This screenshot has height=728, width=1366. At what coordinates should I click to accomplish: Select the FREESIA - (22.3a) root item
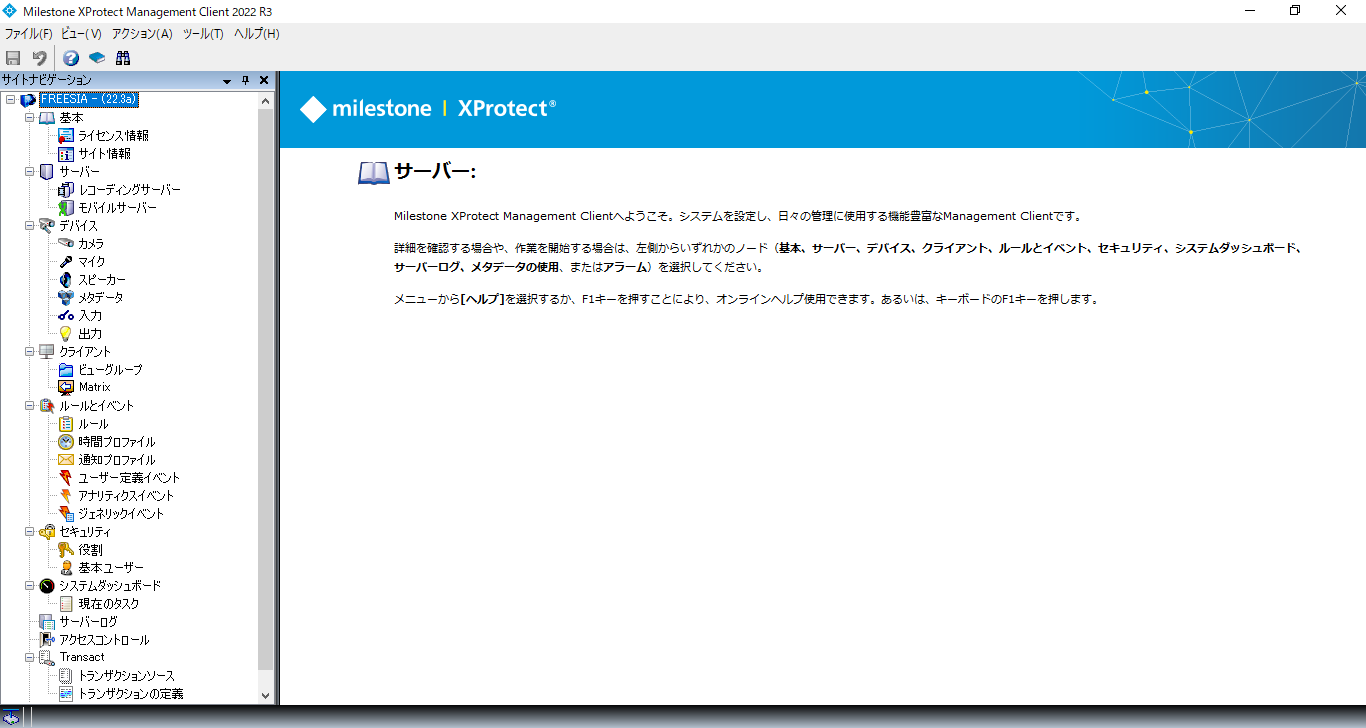click(88, 100)
